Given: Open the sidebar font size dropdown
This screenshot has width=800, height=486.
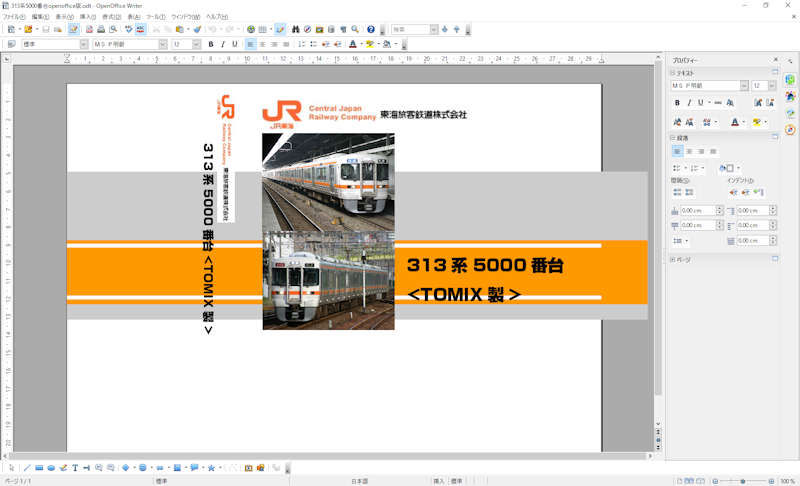Looking at the screenshot, I should click(x=772, y=86).
